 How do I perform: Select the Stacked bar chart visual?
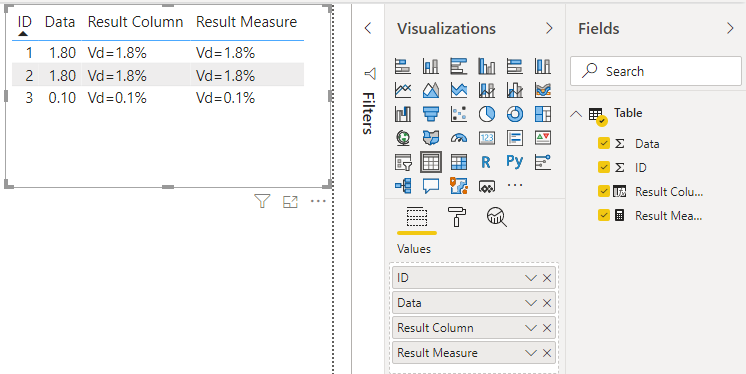click(403, 66)
